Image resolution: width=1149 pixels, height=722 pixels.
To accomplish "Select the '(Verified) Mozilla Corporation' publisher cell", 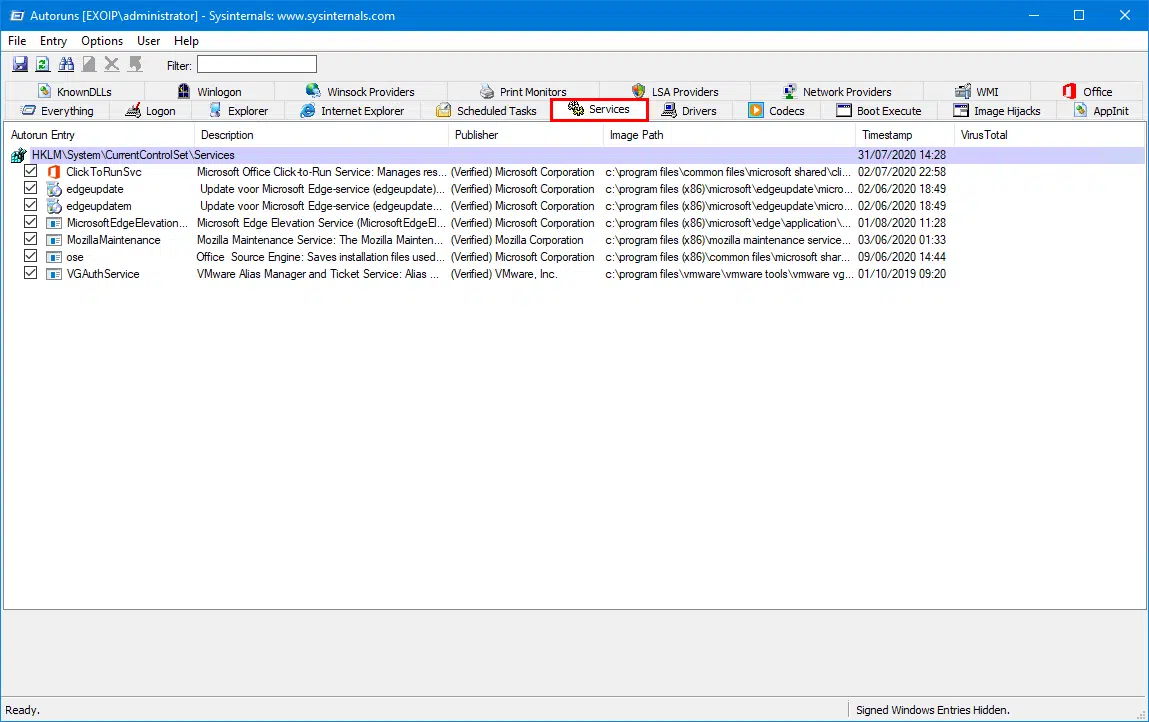I will coord(517,240).
